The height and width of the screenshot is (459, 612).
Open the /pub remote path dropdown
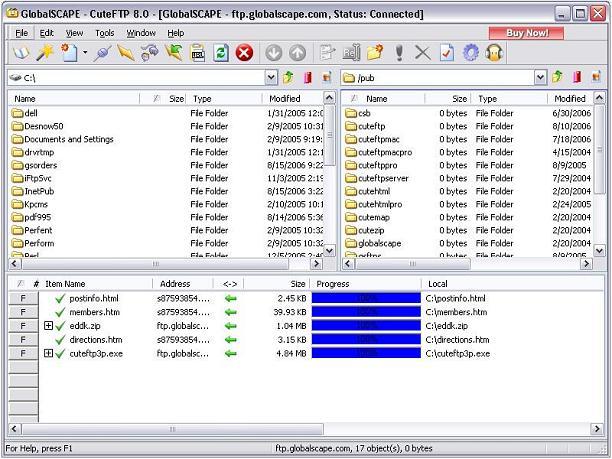pyautogui.click(x=540, y=78)
